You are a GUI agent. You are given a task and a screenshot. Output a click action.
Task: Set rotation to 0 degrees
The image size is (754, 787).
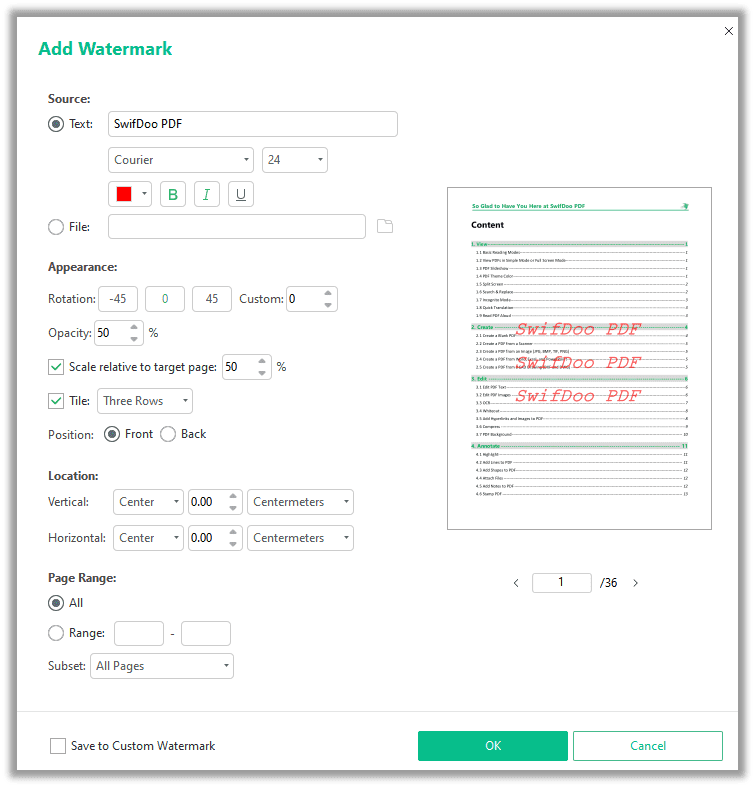(165, 299)
